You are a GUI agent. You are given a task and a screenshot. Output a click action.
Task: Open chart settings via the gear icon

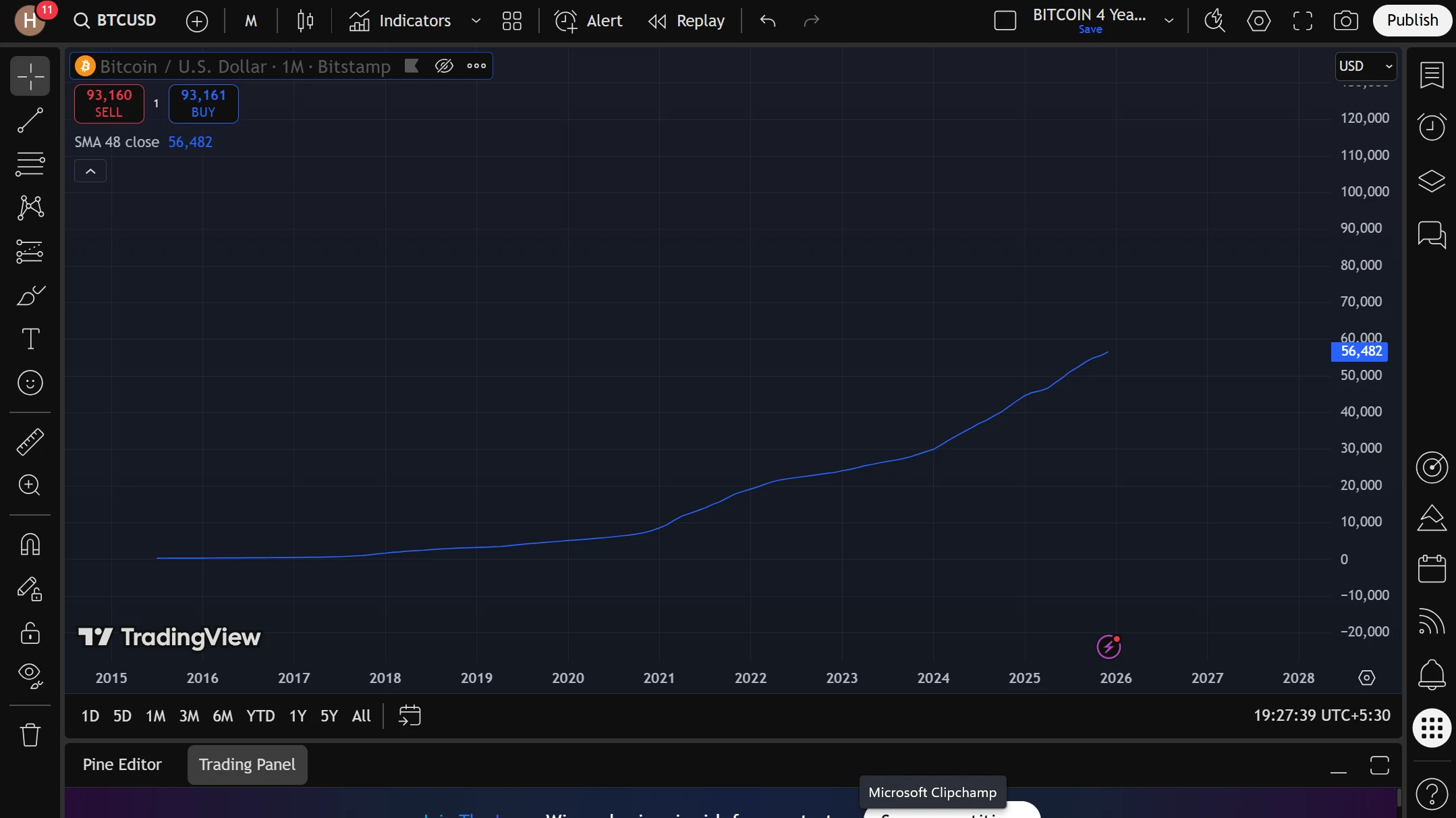1260,21
